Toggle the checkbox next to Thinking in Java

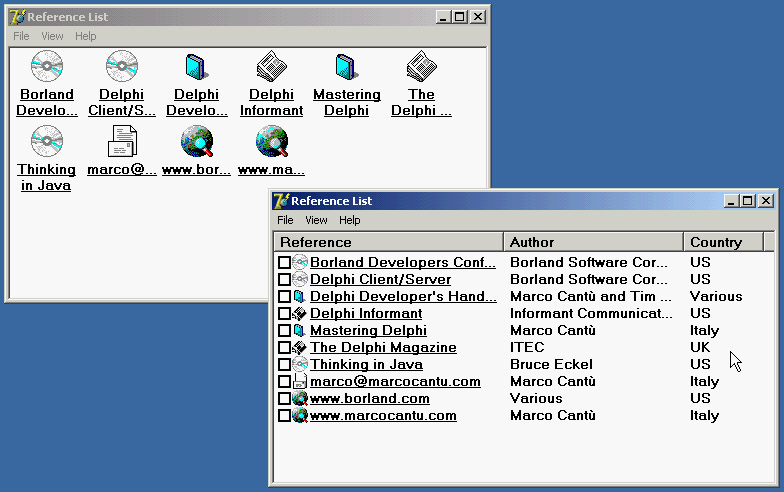point(284,365)
